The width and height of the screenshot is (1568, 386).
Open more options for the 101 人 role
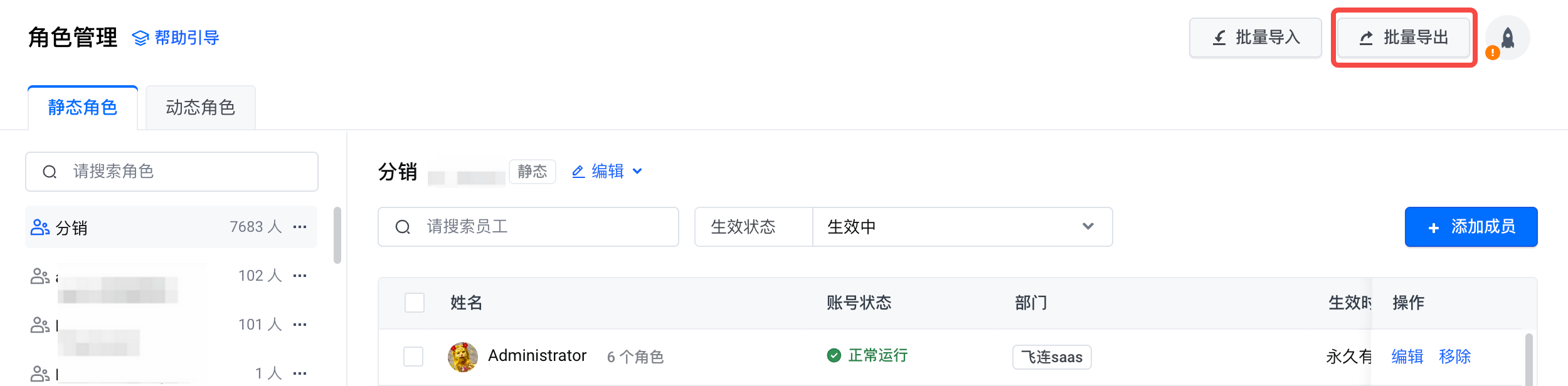tap(300, 325)
